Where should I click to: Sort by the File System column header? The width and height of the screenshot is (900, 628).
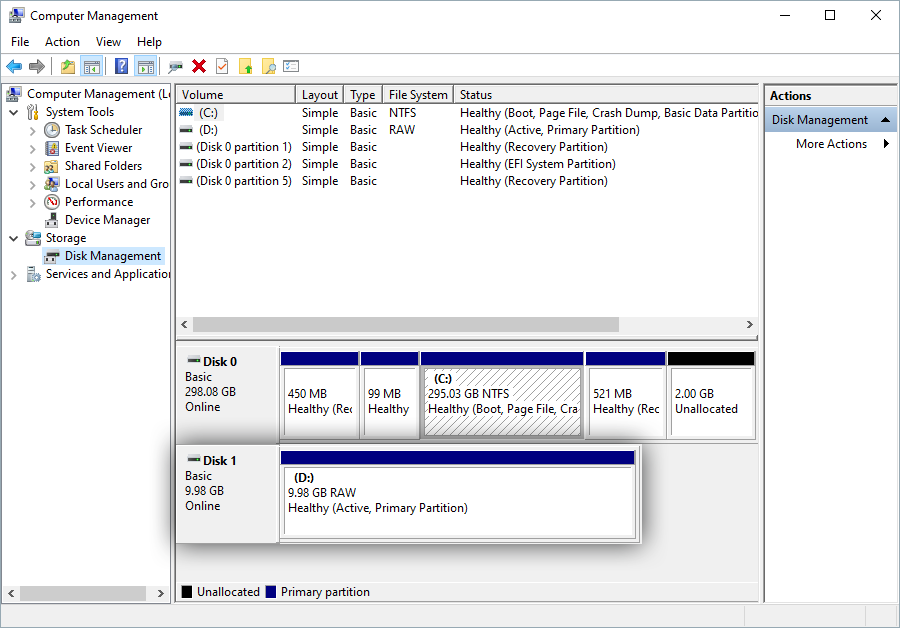pos(418,95)
